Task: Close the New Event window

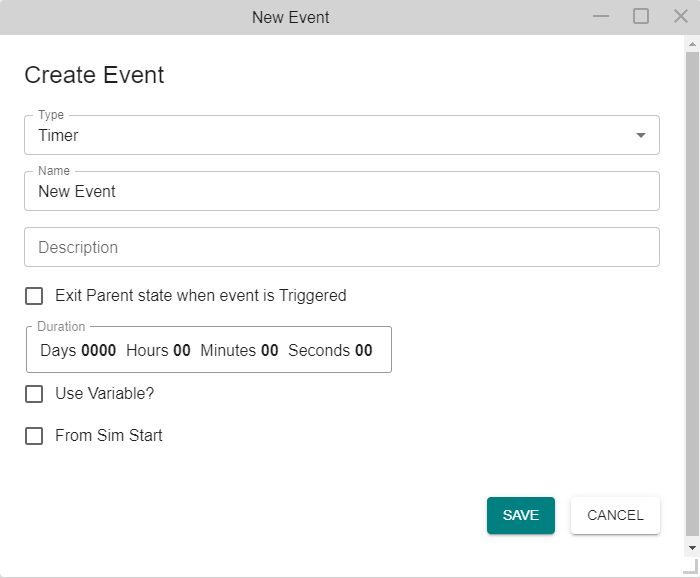Action: [681, 17]
